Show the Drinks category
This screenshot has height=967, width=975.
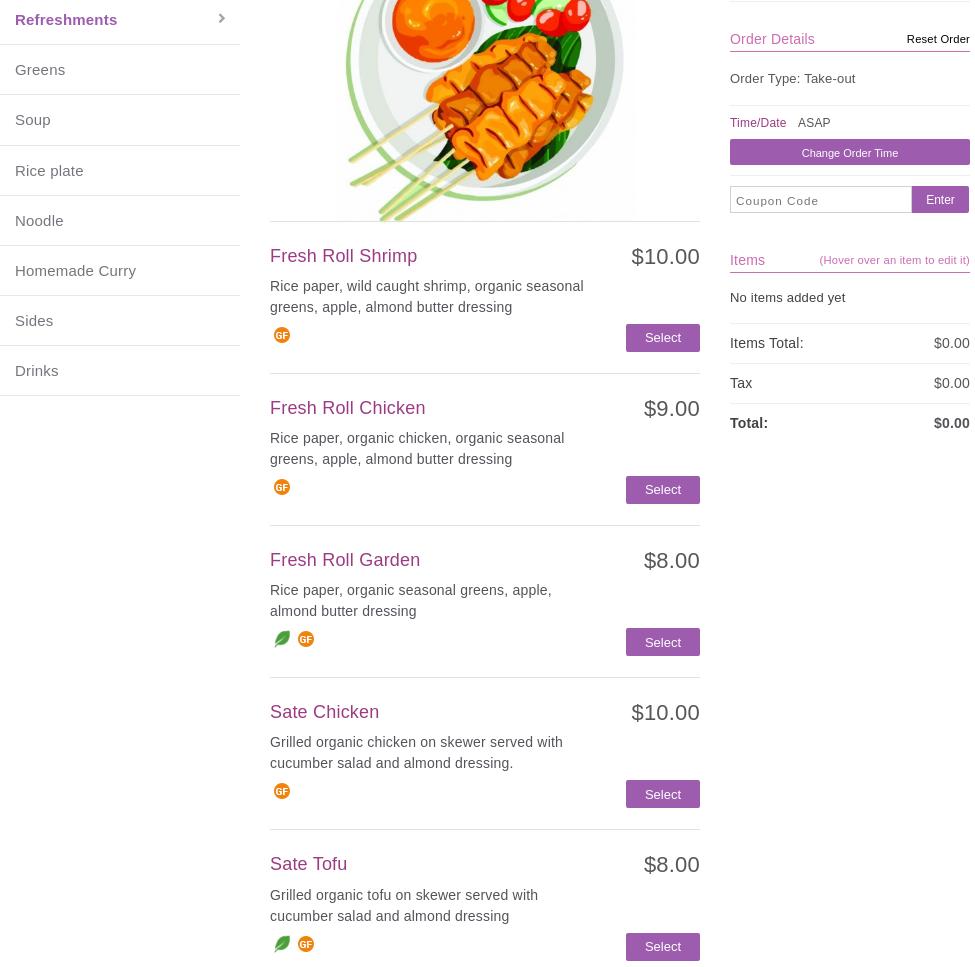37,370
